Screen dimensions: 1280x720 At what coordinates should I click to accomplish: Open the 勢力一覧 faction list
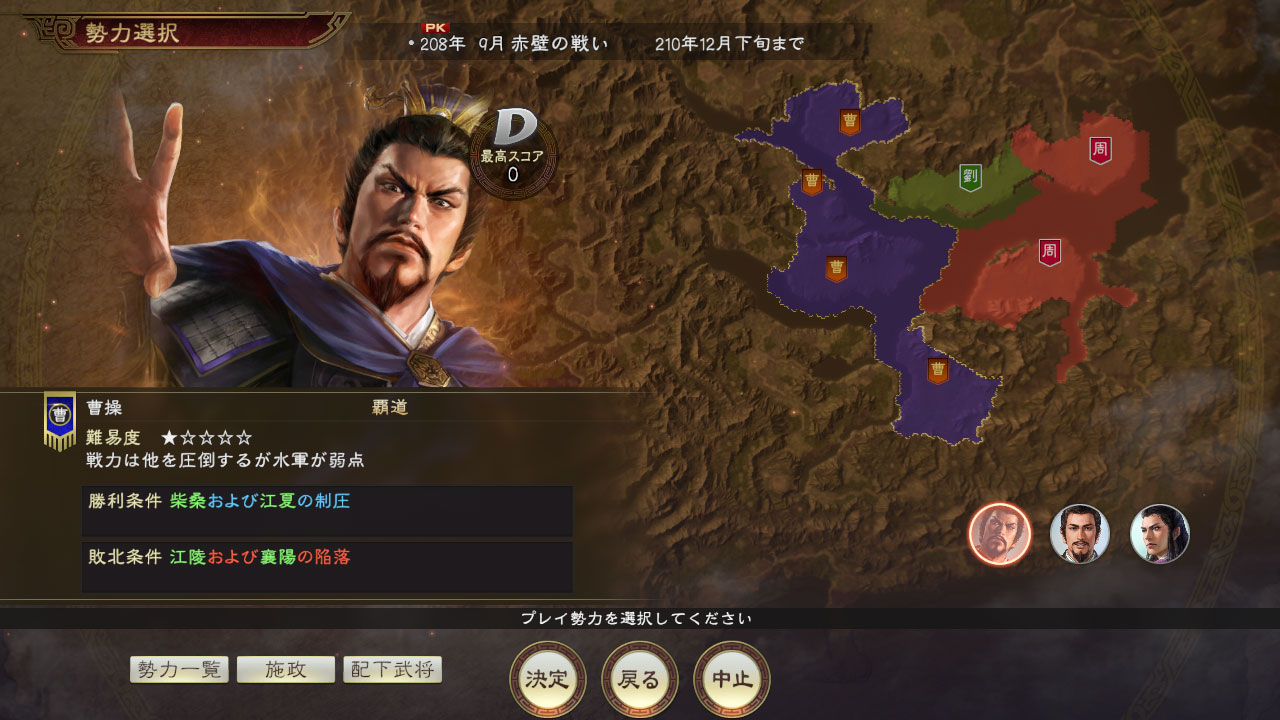(180, 670)
